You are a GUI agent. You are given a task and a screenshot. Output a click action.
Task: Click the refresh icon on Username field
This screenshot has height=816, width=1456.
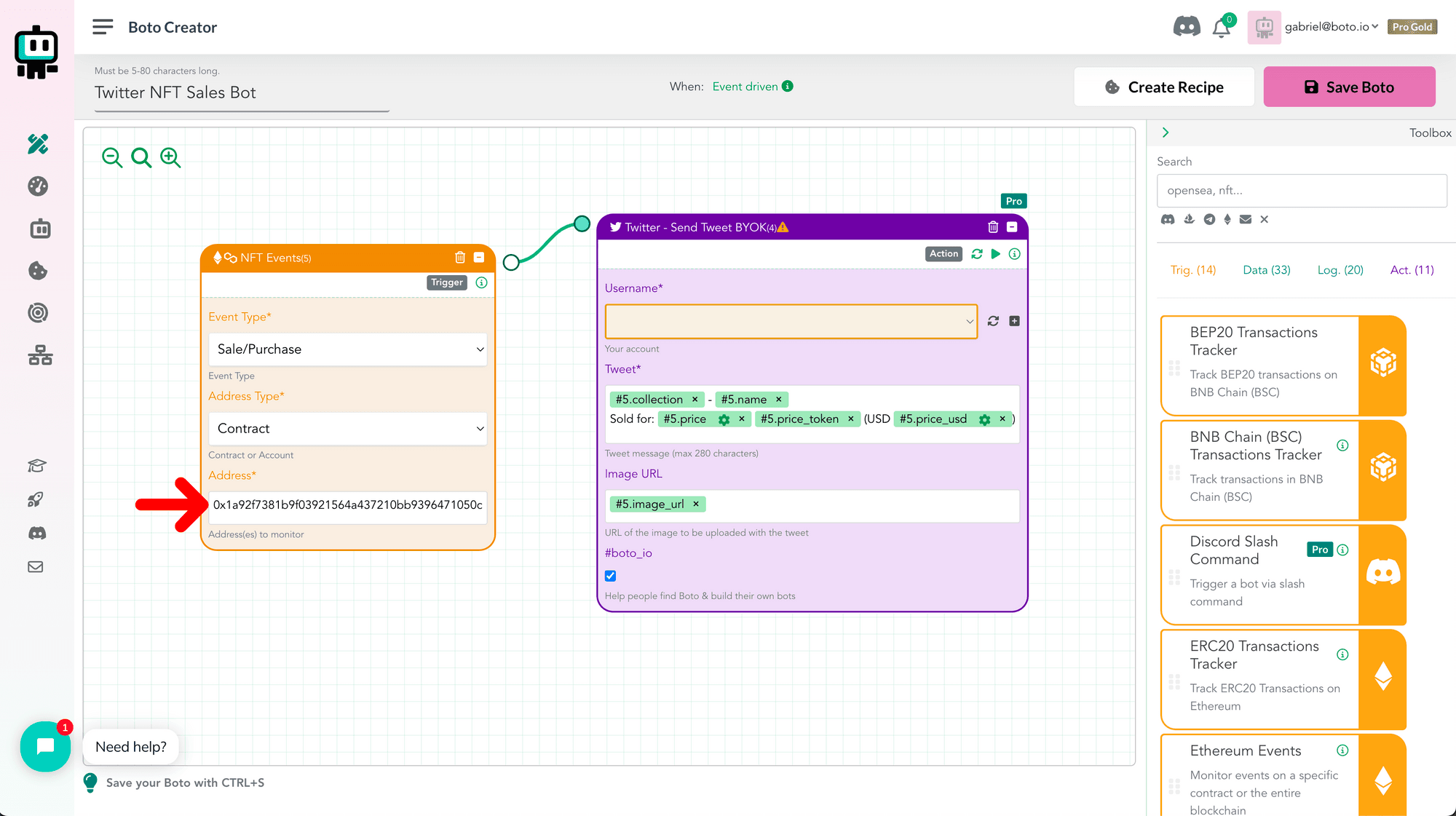(993, 321)
